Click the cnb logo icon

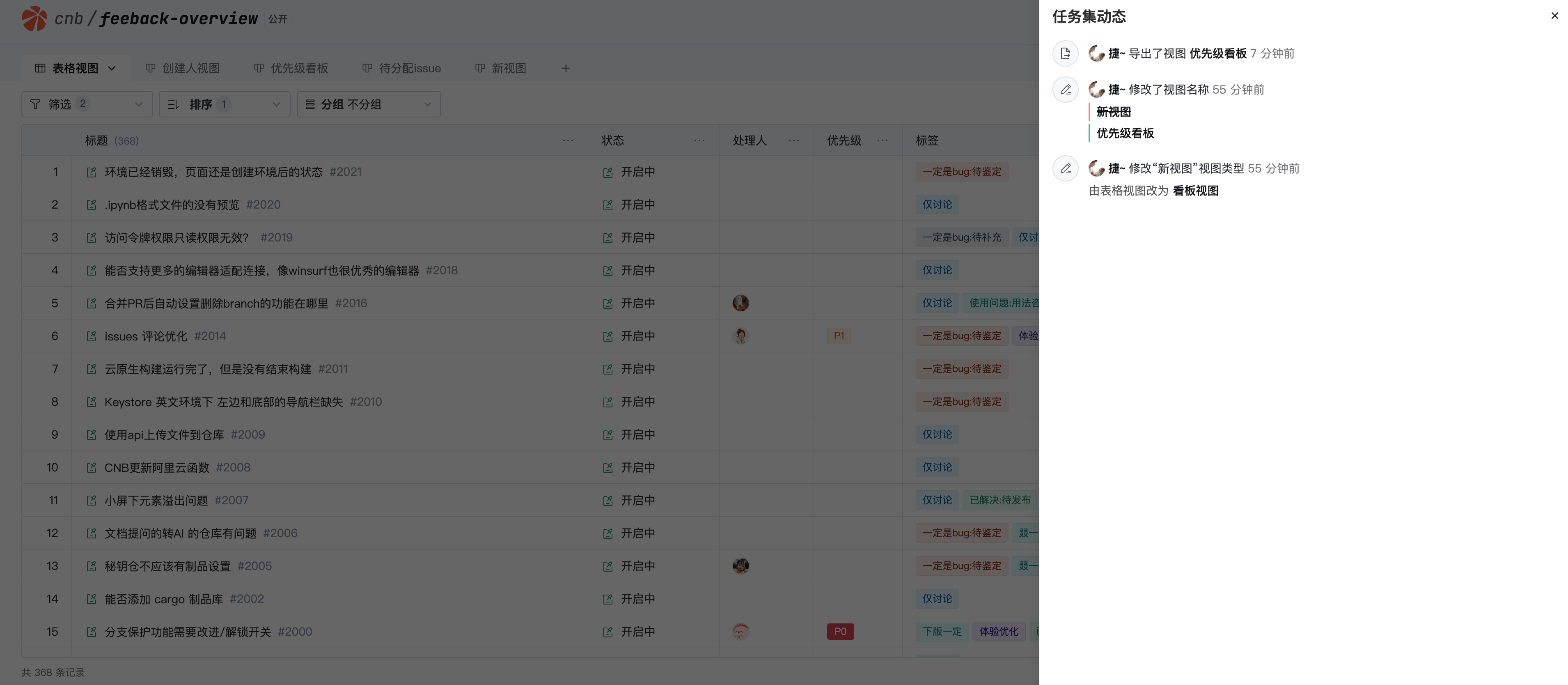pos(34,18)
